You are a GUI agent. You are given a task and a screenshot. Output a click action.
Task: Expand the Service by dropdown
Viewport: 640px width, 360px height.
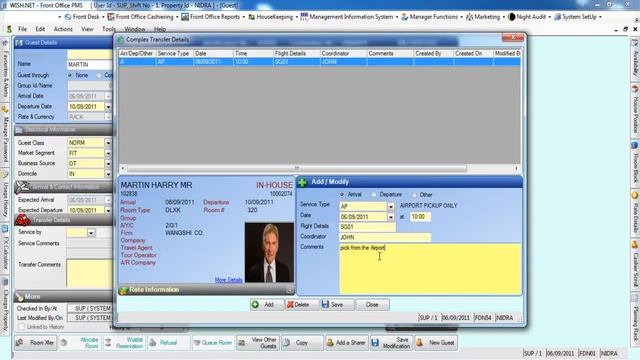point(91,233)
